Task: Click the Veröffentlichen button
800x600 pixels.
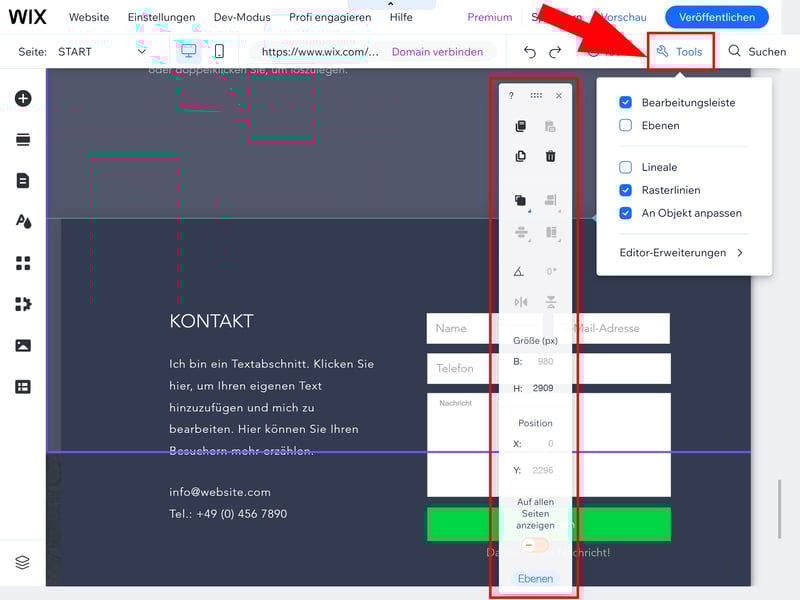Action: (717, 17)
